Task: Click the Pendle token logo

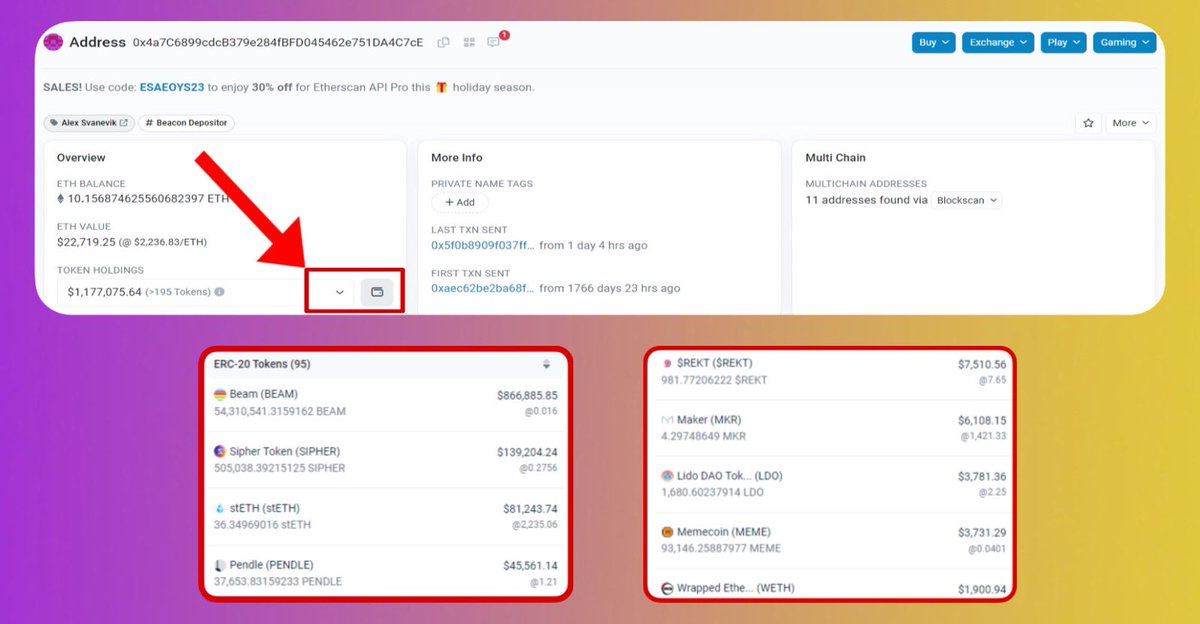Action: coord(220,565)
